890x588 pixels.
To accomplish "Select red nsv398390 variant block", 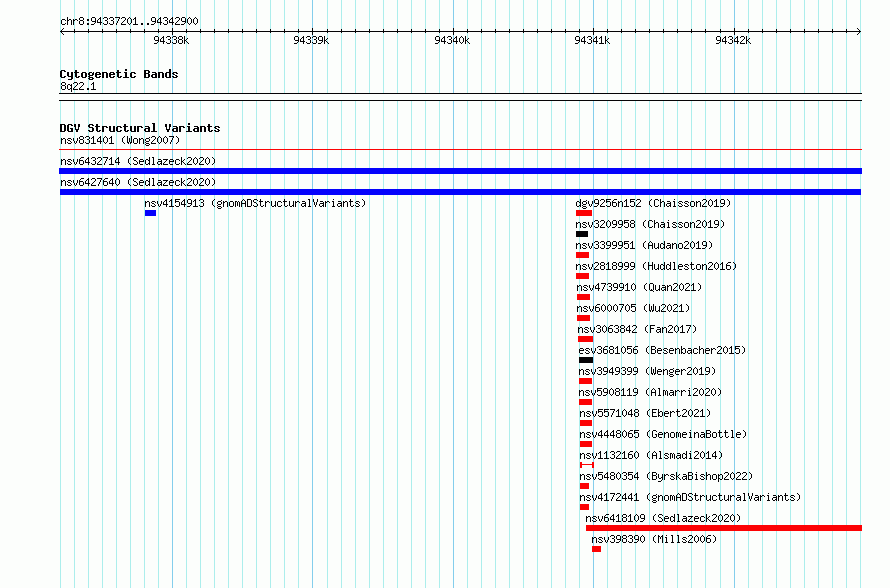I will coord(597,549).
